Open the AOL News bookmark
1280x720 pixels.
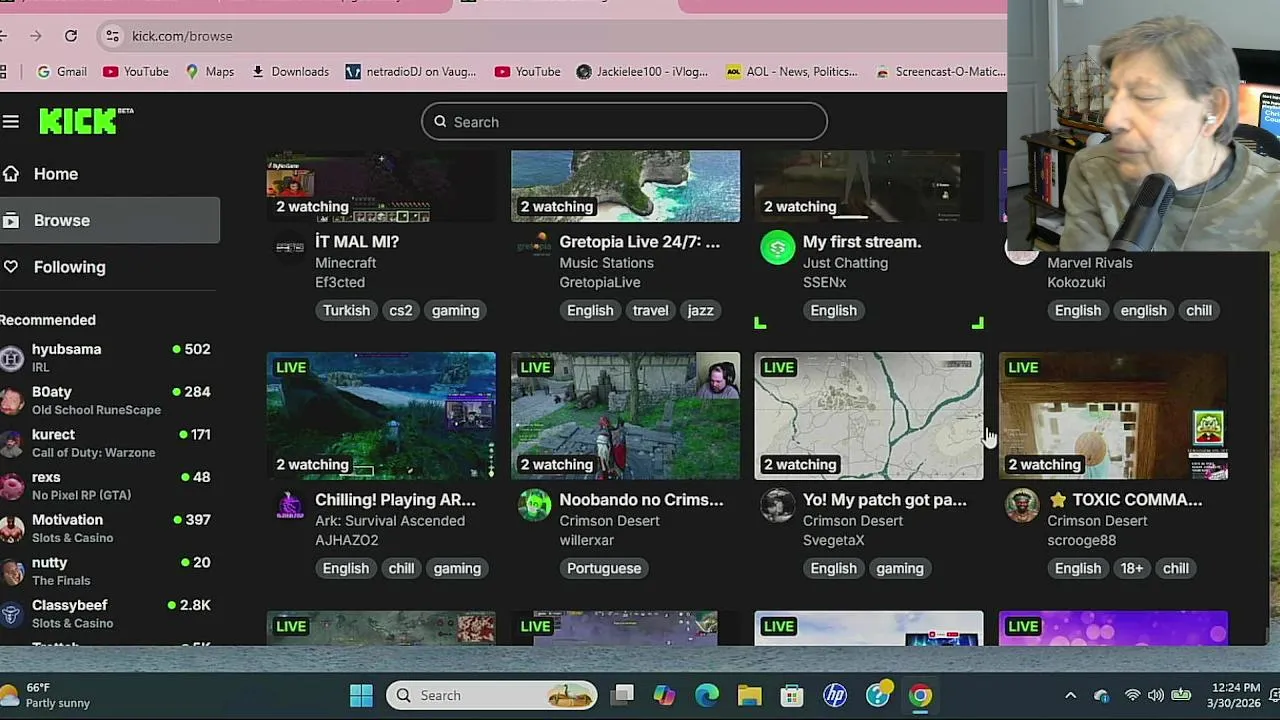pos(792,72)
